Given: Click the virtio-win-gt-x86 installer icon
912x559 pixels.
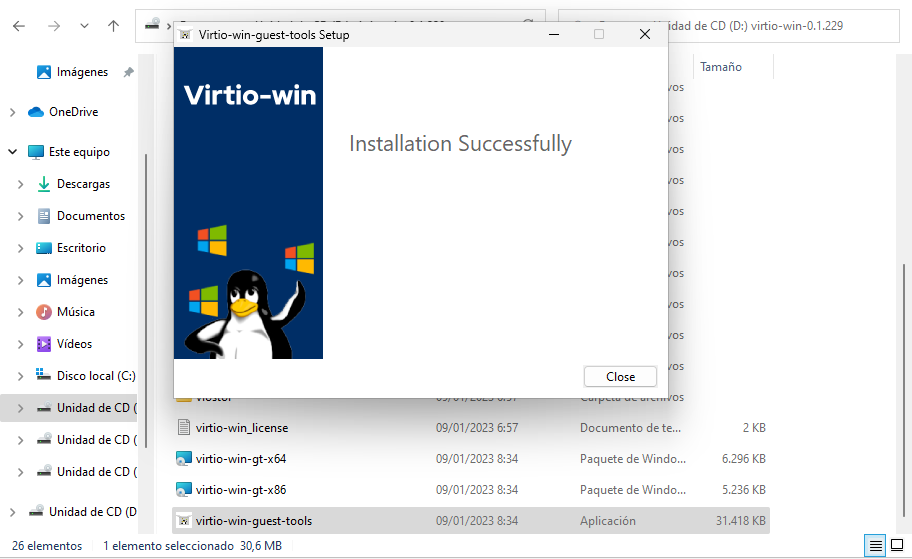Looking at the screenshot, I should click(x=183, y=490).
